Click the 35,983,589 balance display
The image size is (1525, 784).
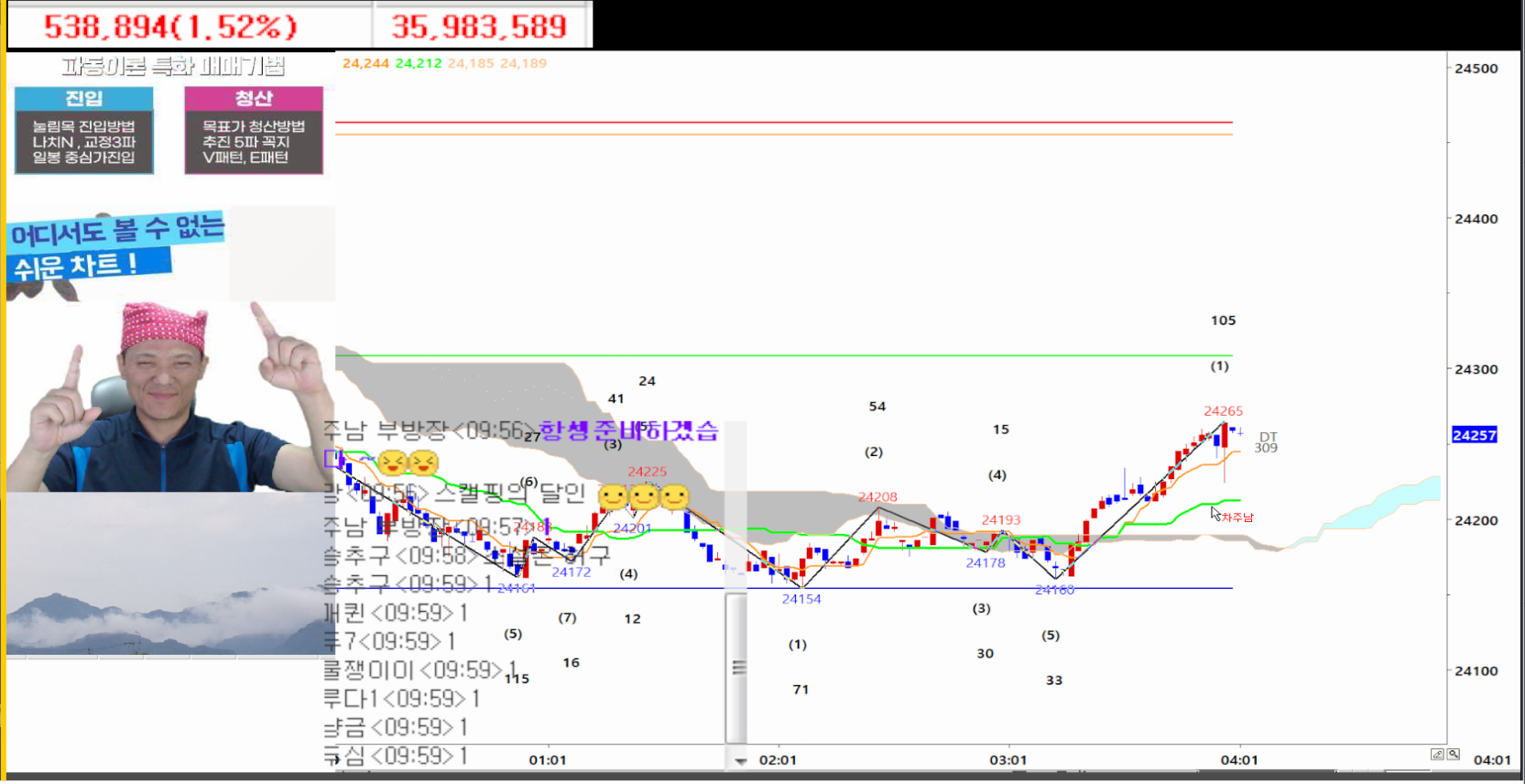pyautogui.click(x=480, y=27)
